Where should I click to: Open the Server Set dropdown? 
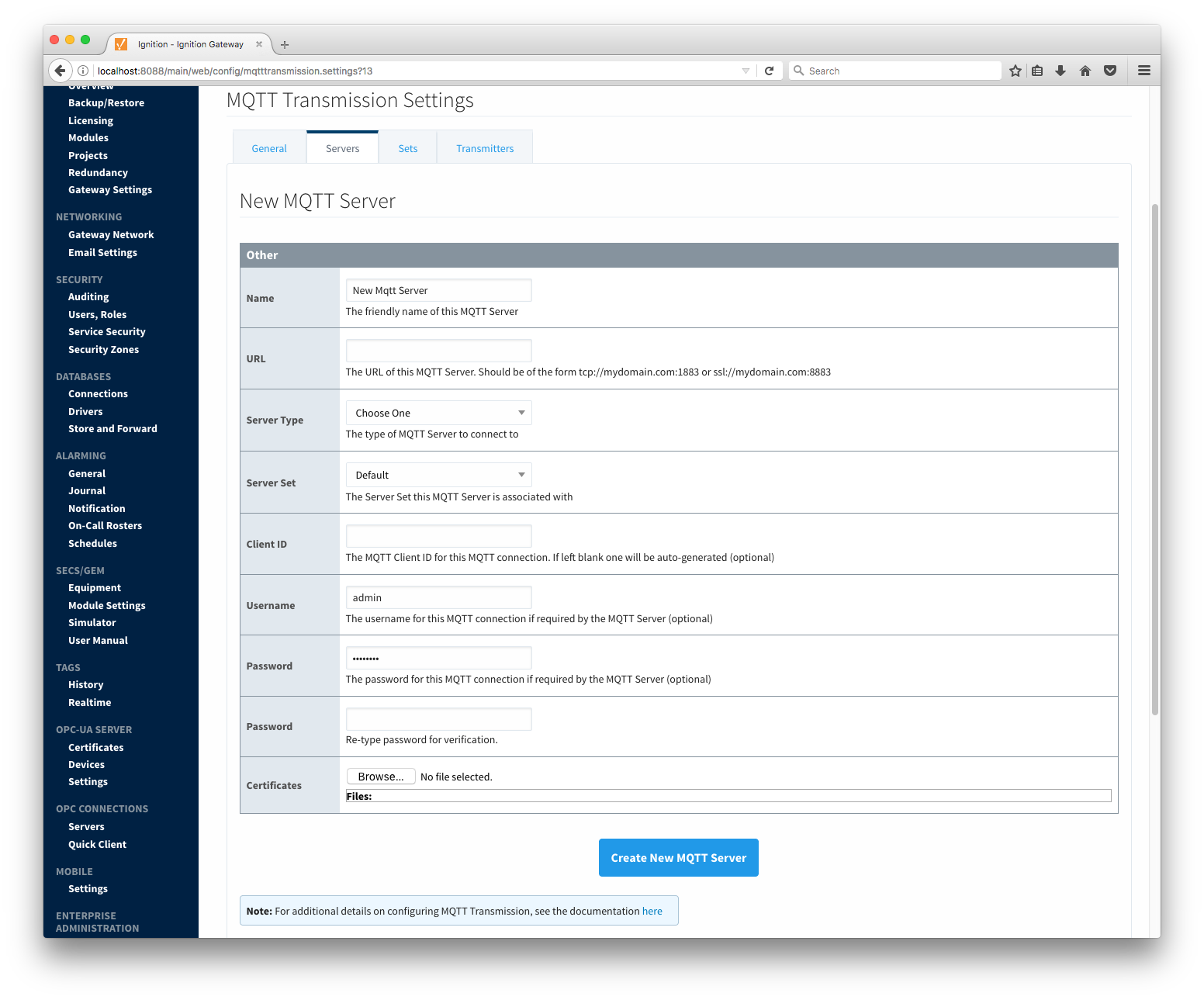click(438, 475)
